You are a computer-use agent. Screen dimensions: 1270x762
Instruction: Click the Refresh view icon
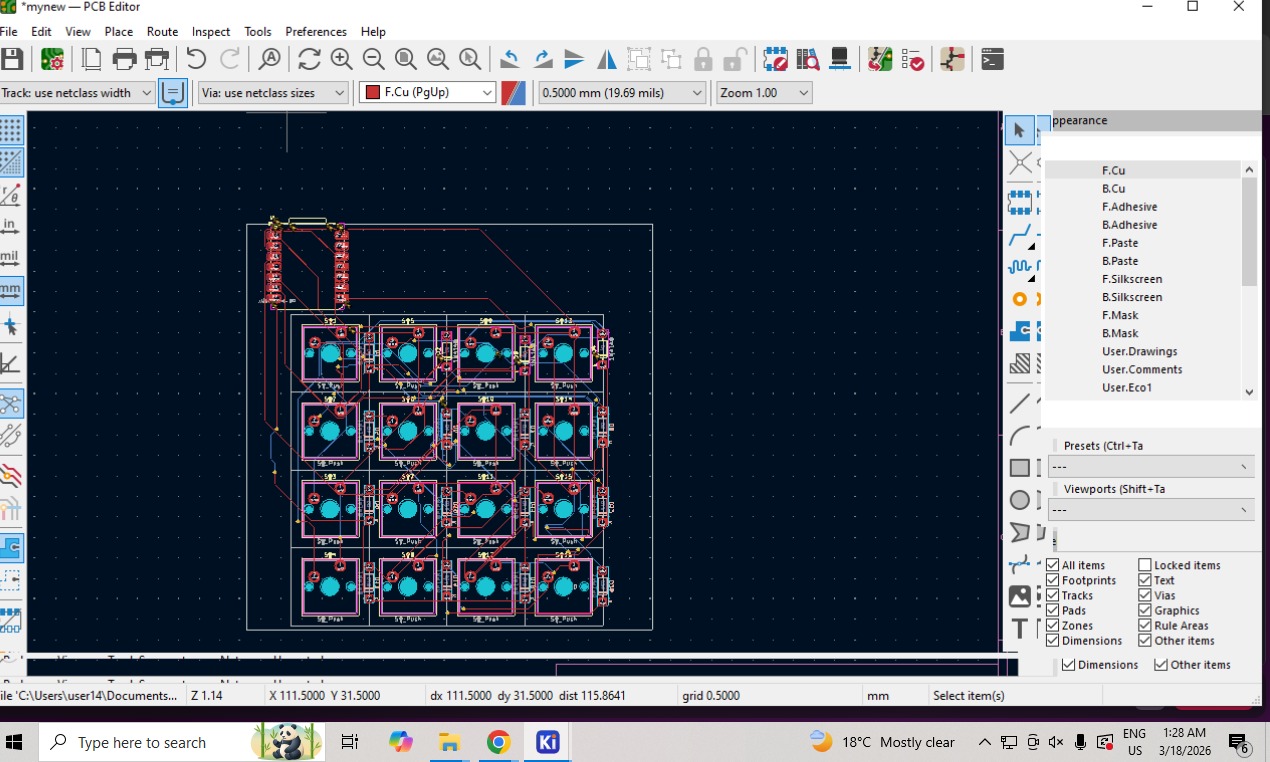(309, 59)
